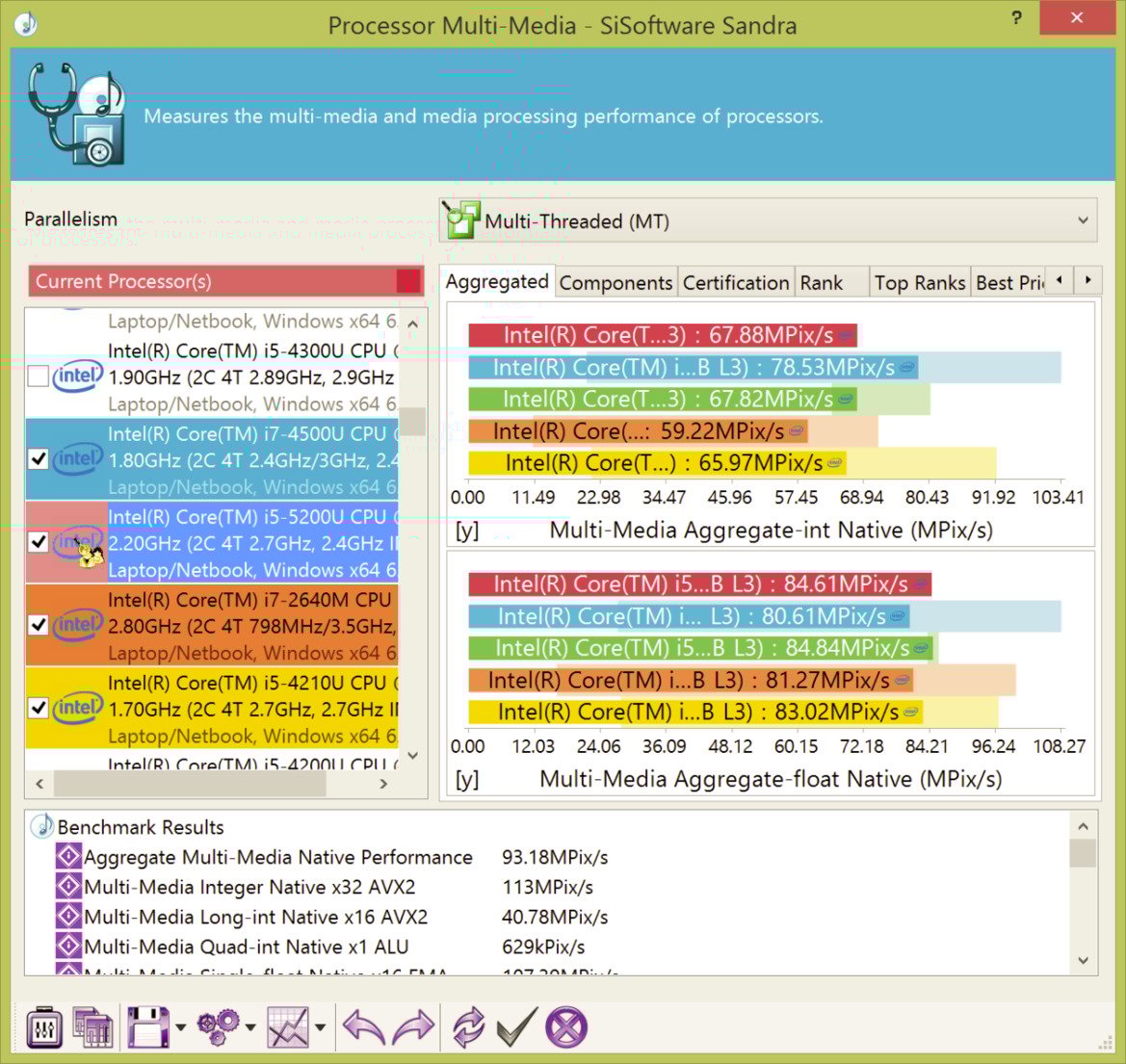Expand the dropdown arrow next to the gears icon
The height and width of the screenshot is (1064, 1126).
point(249,1027)
